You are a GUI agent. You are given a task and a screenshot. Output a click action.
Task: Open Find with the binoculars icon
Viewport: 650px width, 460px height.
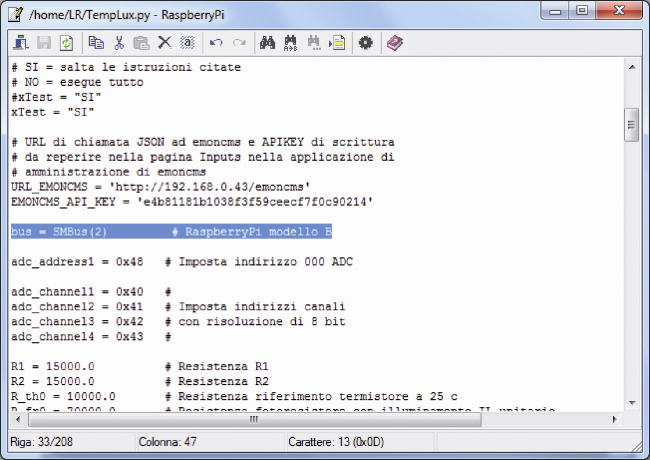[268, 43]
